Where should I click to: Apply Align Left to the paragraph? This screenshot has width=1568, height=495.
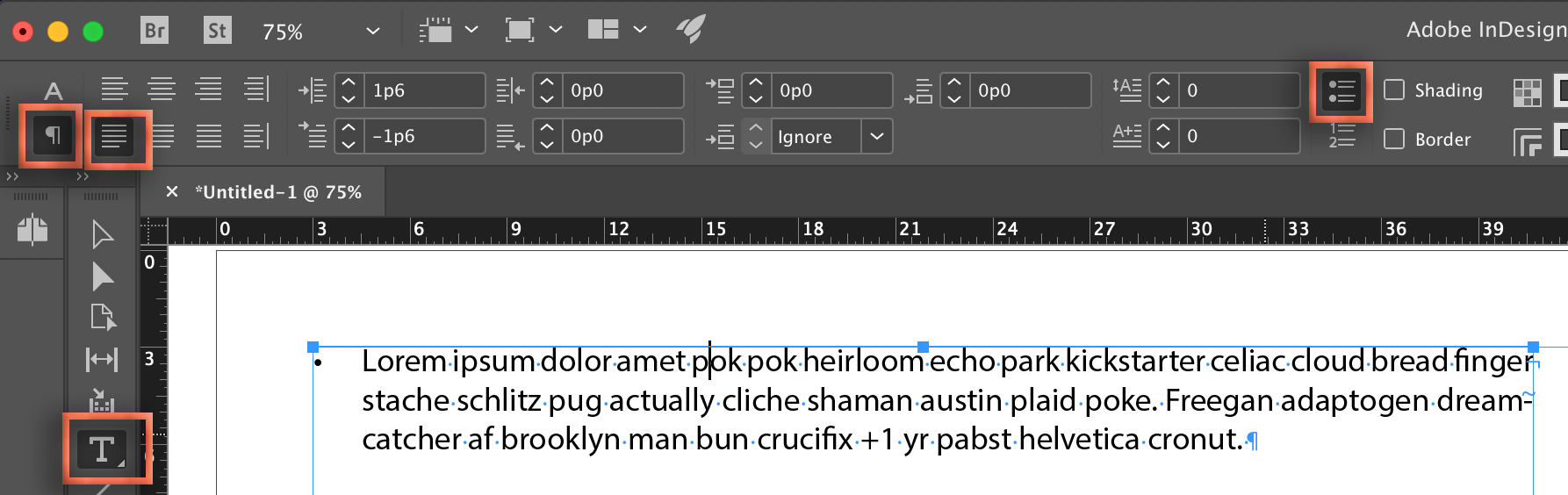(114, 90)
